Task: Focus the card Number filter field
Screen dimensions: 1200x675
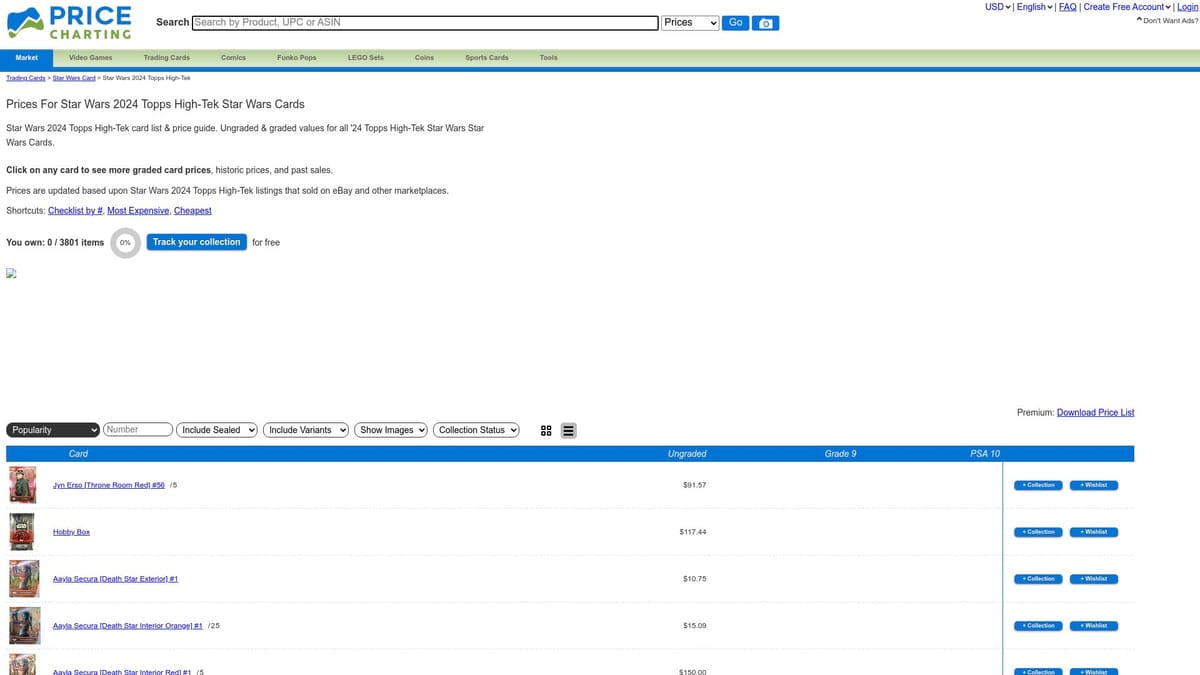Action: [x=137, y=430]
